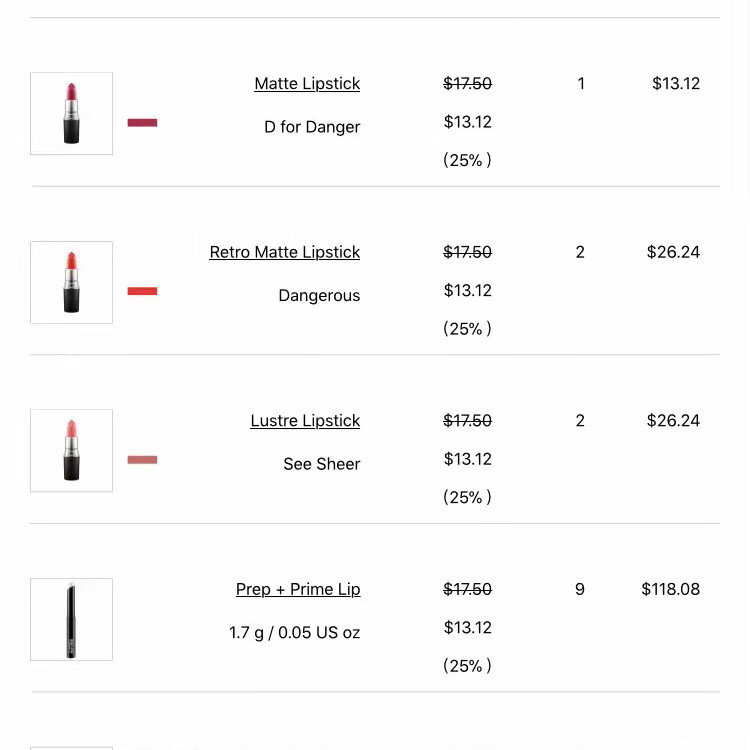Open the Retro Matte Lipstick link

pyautogui.click(x=285, y=252)
